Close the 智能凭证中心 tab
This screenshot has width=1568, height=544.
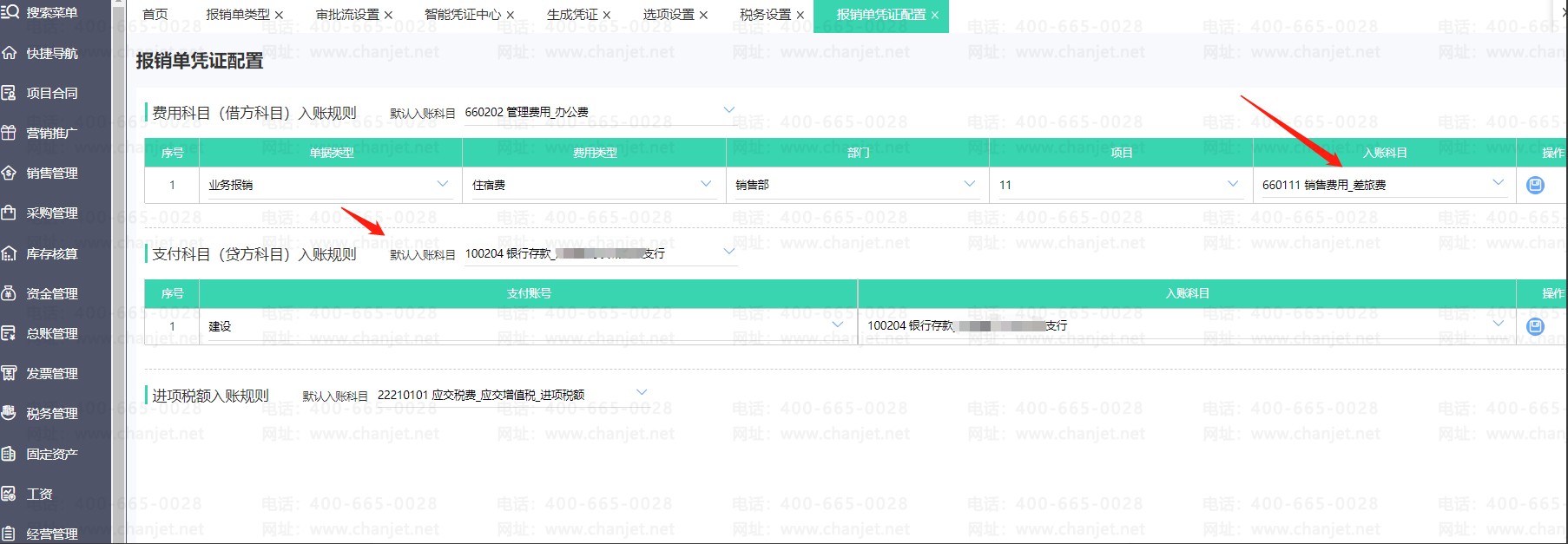[x=511, y=15]
